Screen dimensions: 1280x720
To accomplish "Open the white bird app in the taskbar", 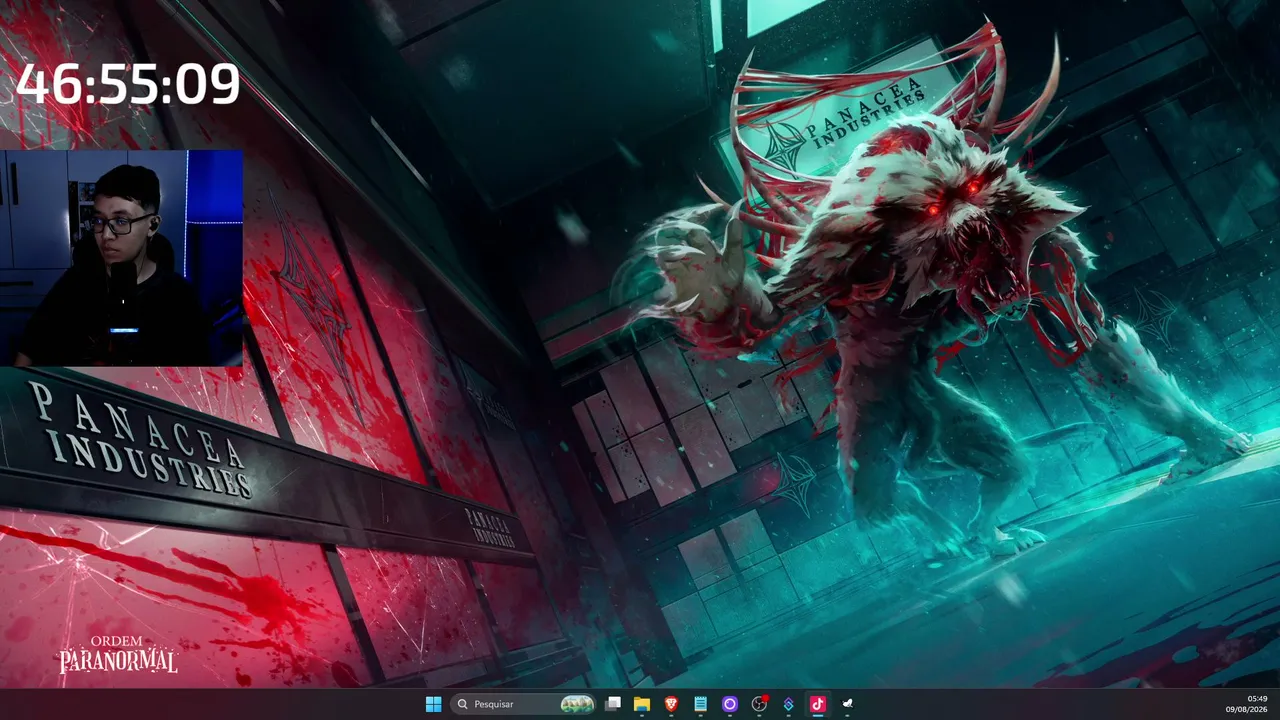I will pos(847,704).
